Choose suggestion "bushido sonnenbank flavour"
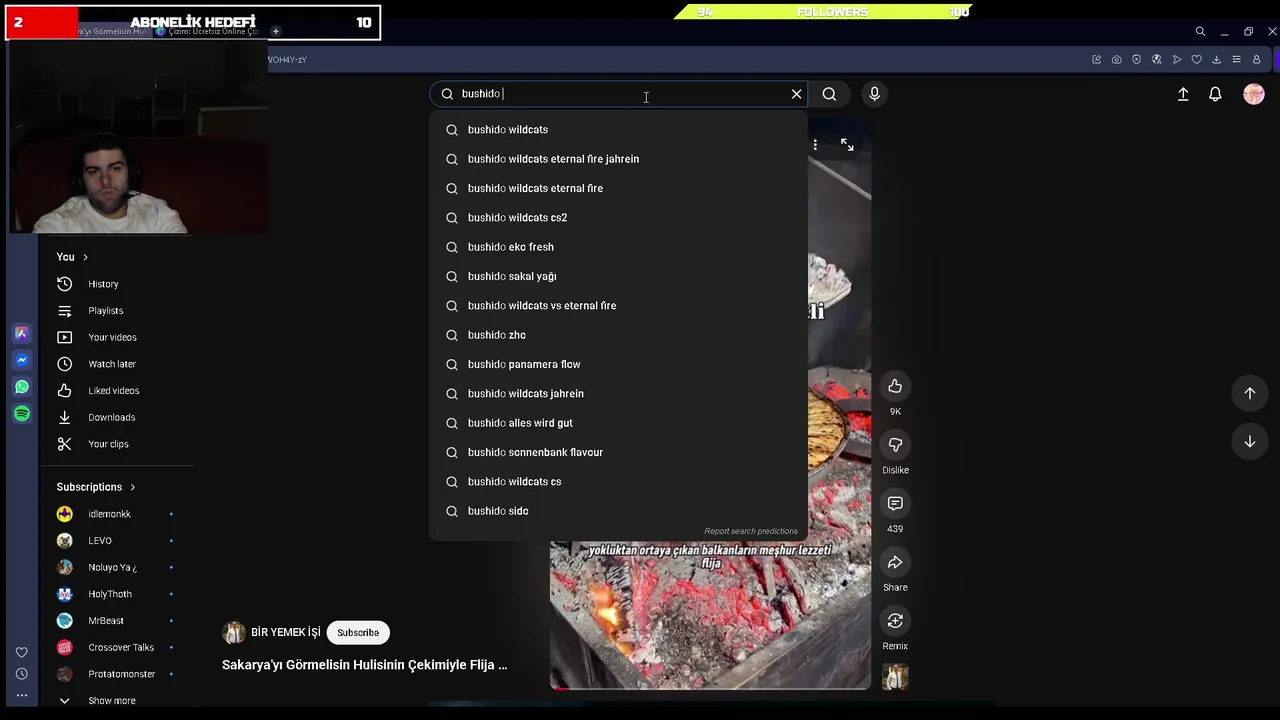Screen dimensions: 1280x720 point(618,452)
